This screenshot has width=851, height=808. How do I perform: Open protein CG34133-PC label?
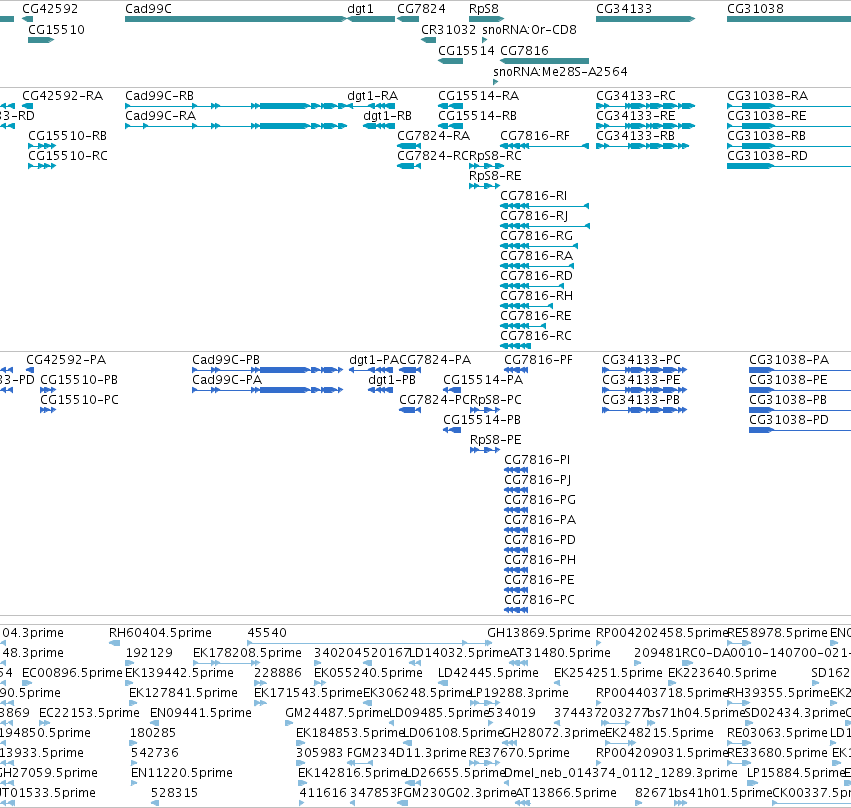641,360
